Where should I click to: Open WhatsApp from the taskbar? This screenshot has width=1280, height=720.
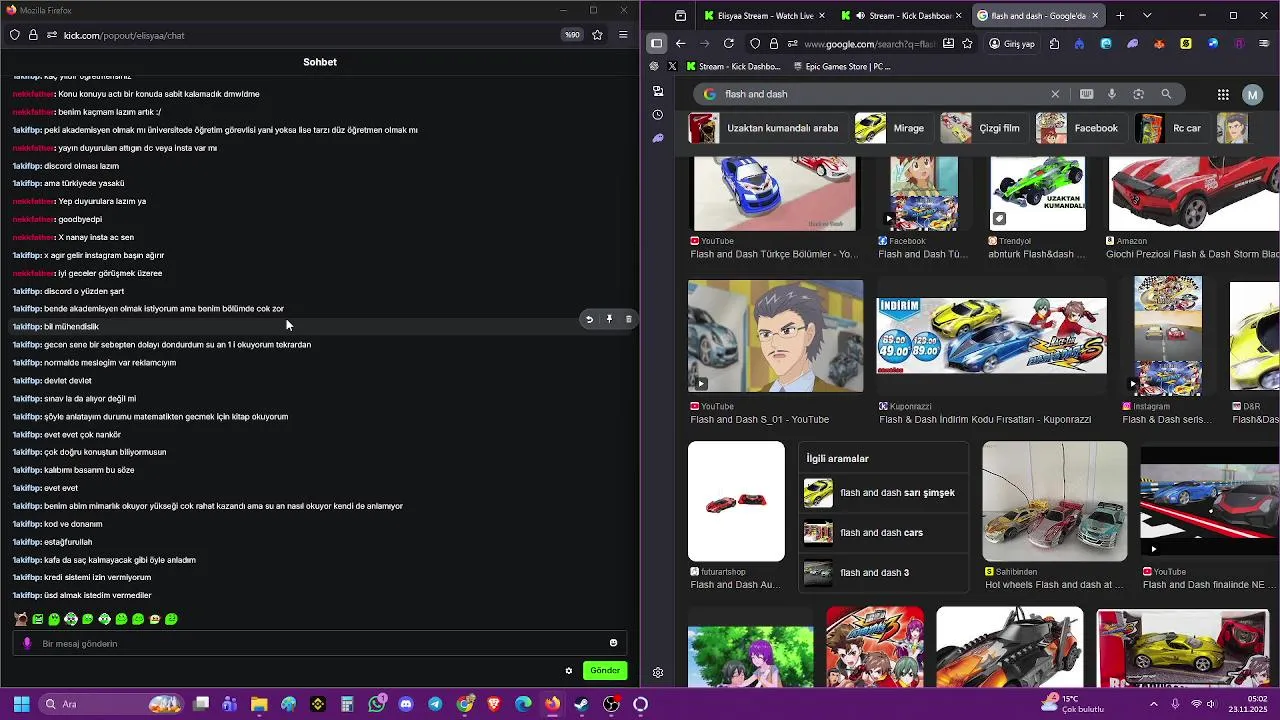[x=376, y=704]
